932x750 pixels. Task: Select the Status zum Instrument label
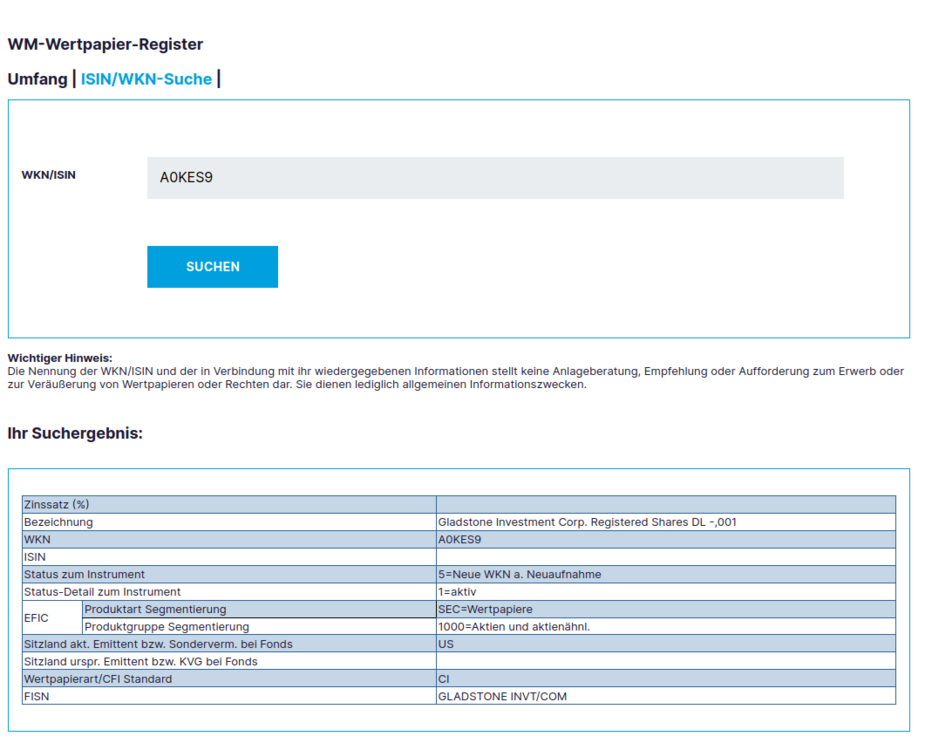click(x=84, y=574)
